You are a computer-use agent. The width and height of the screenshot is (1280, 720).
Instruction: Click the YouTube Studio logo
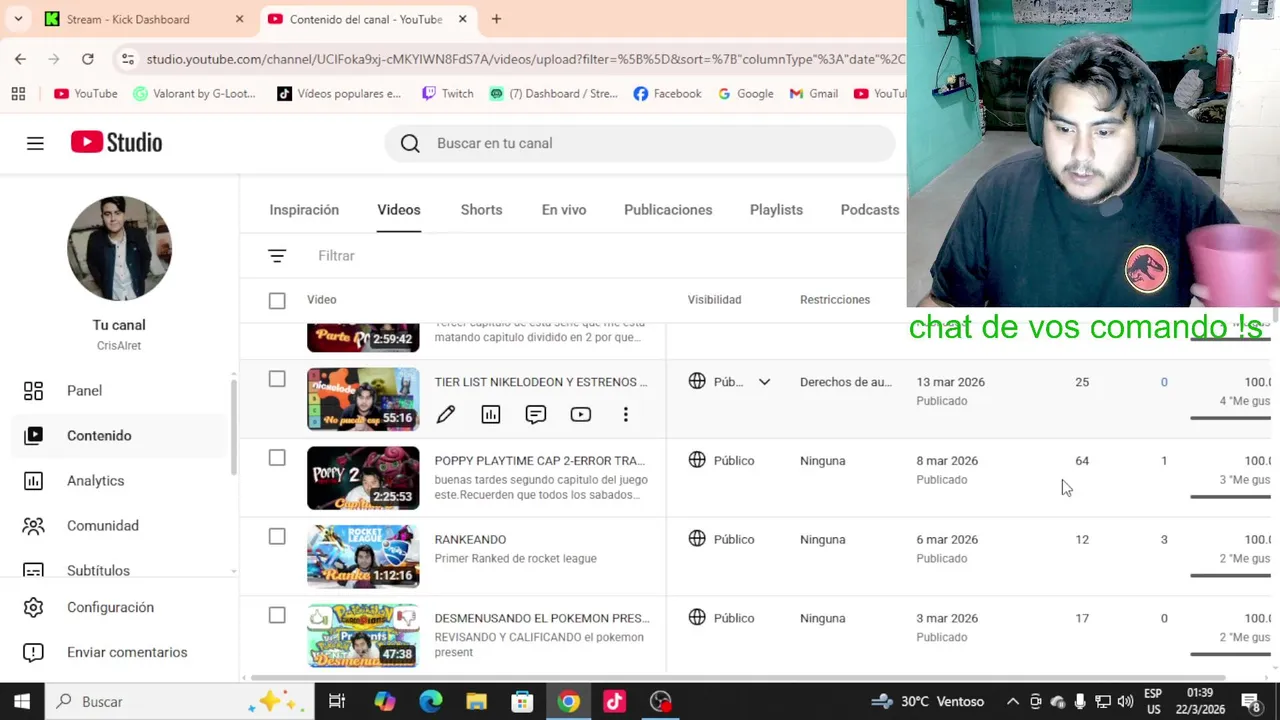[116, 143]
